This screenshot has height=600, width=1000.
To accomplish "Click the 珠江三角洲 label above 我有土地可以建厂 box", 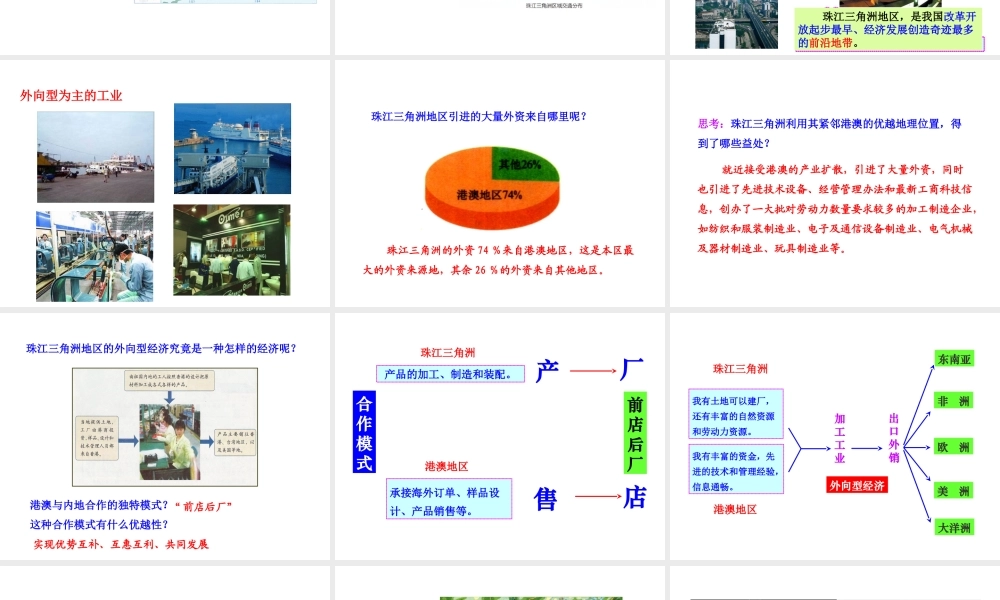I will 740,369.
